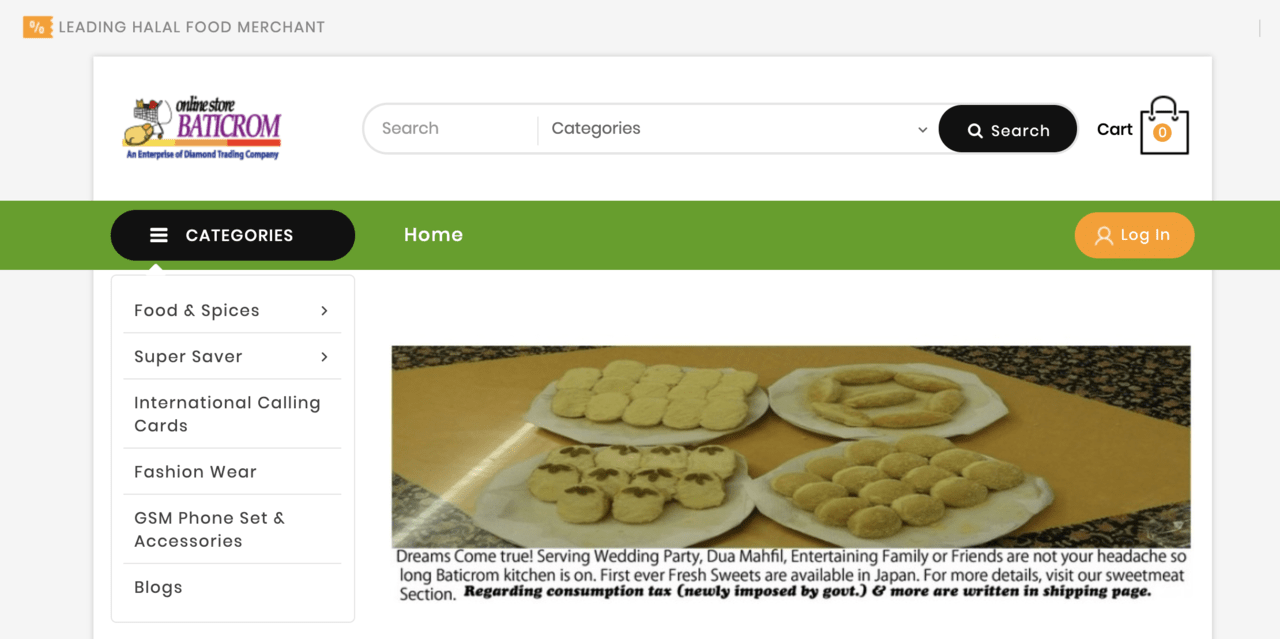Open the shopping bag cart icon
The image size is (1280, 639).
tap(1164, 126)
